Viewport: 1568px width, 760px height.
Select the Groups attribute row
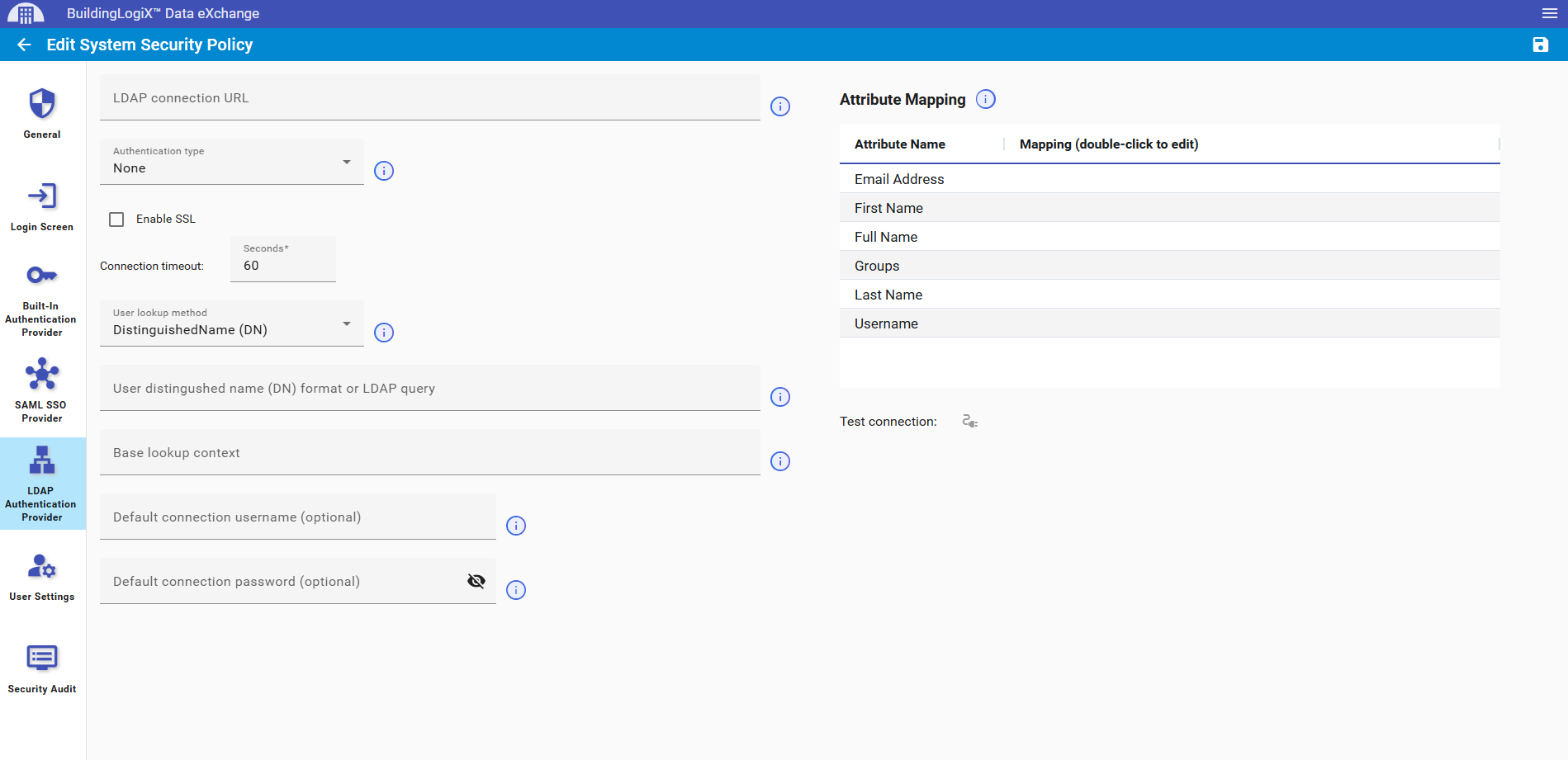1170,266
